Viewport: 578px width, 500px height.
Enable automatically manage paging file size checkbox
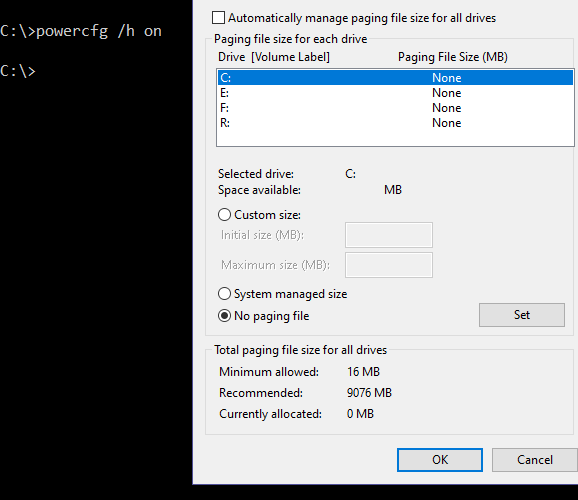(x=218, y=18)
